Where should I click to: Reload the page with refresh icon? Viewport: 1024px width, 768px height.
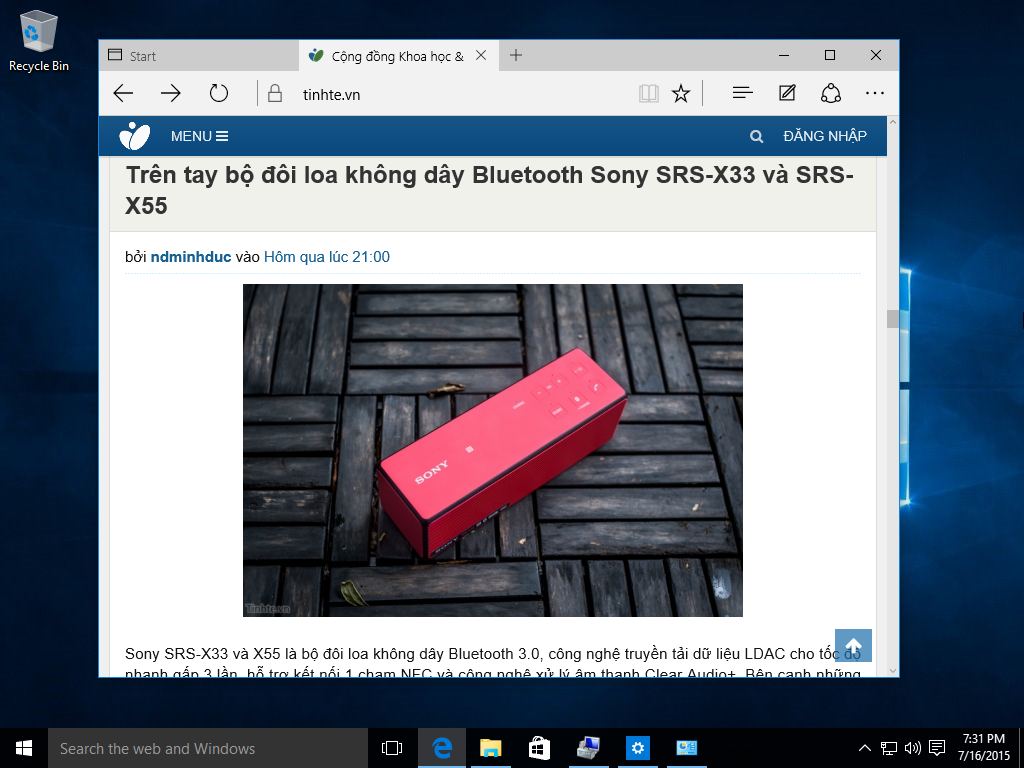[219, 93]
